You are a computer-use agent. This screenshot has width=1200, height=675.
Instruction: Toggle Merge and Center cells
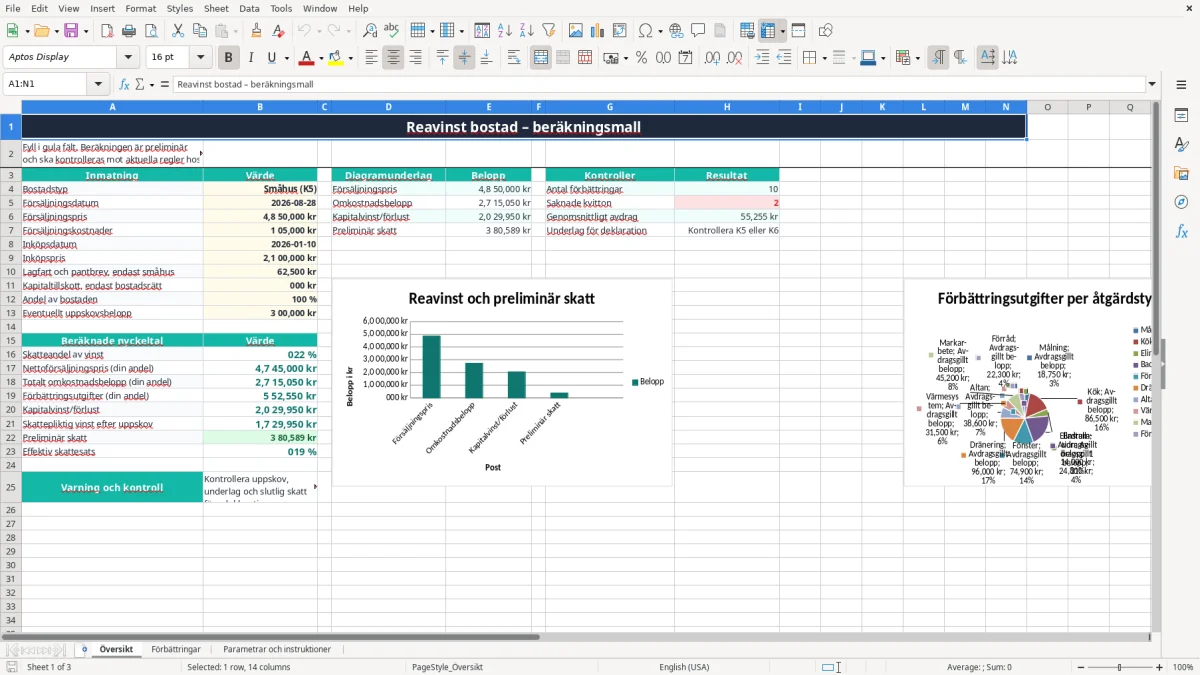point(541,58)
